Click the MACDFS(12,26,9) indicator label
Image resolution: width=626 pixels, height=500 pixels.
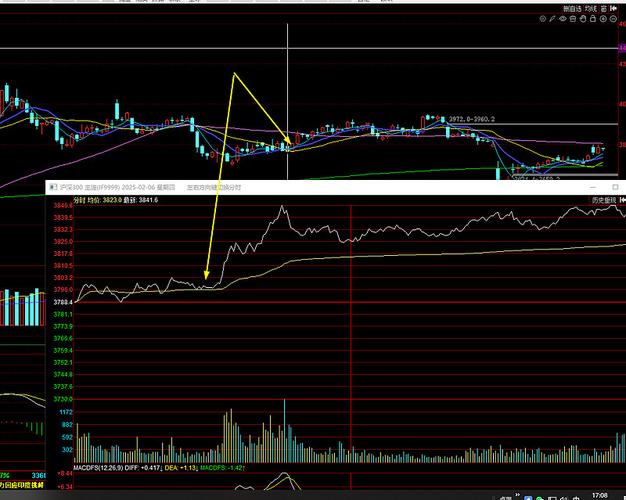pyautogui.click(x=98, y=467)
